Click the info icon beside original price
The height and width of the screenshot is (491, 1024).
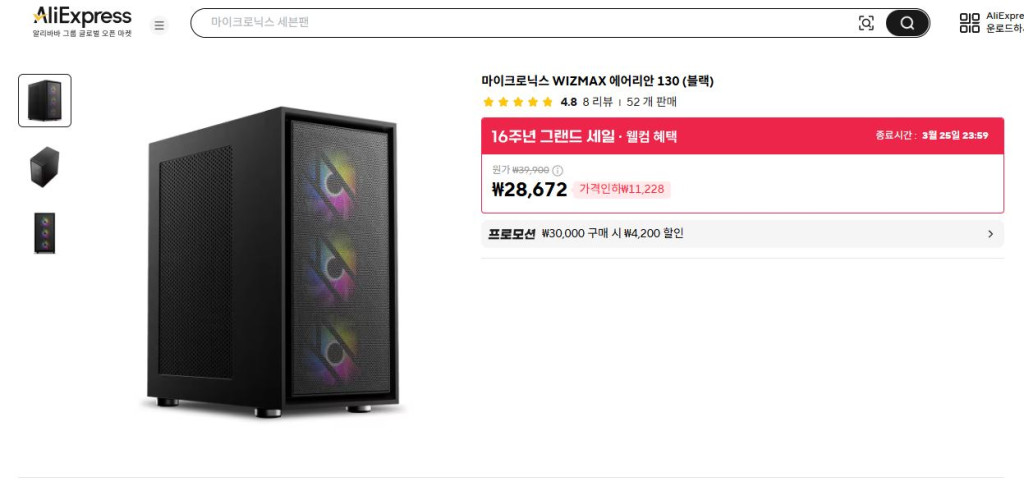[558, 170]
